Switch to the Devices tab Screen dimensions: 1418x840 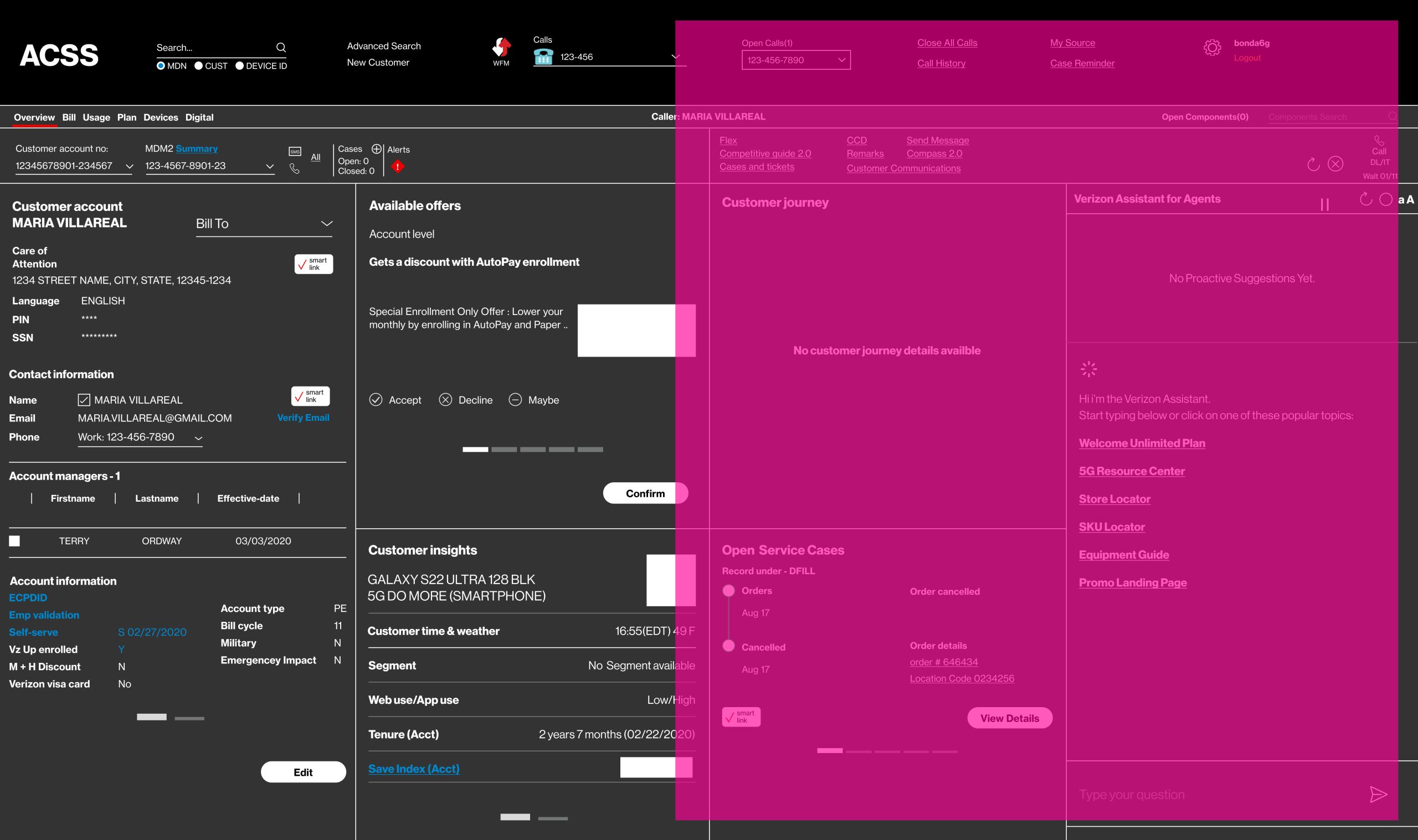[161, 117]
